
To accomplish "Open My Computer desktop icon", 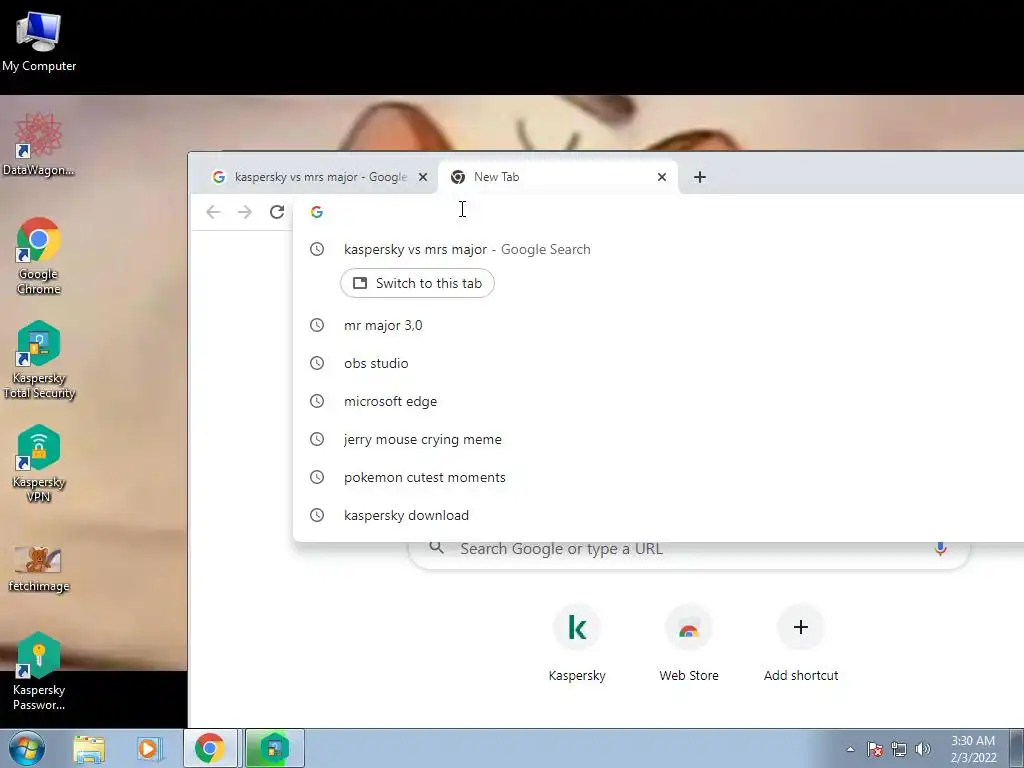I will pyautogui.click(x=39, y=41).
